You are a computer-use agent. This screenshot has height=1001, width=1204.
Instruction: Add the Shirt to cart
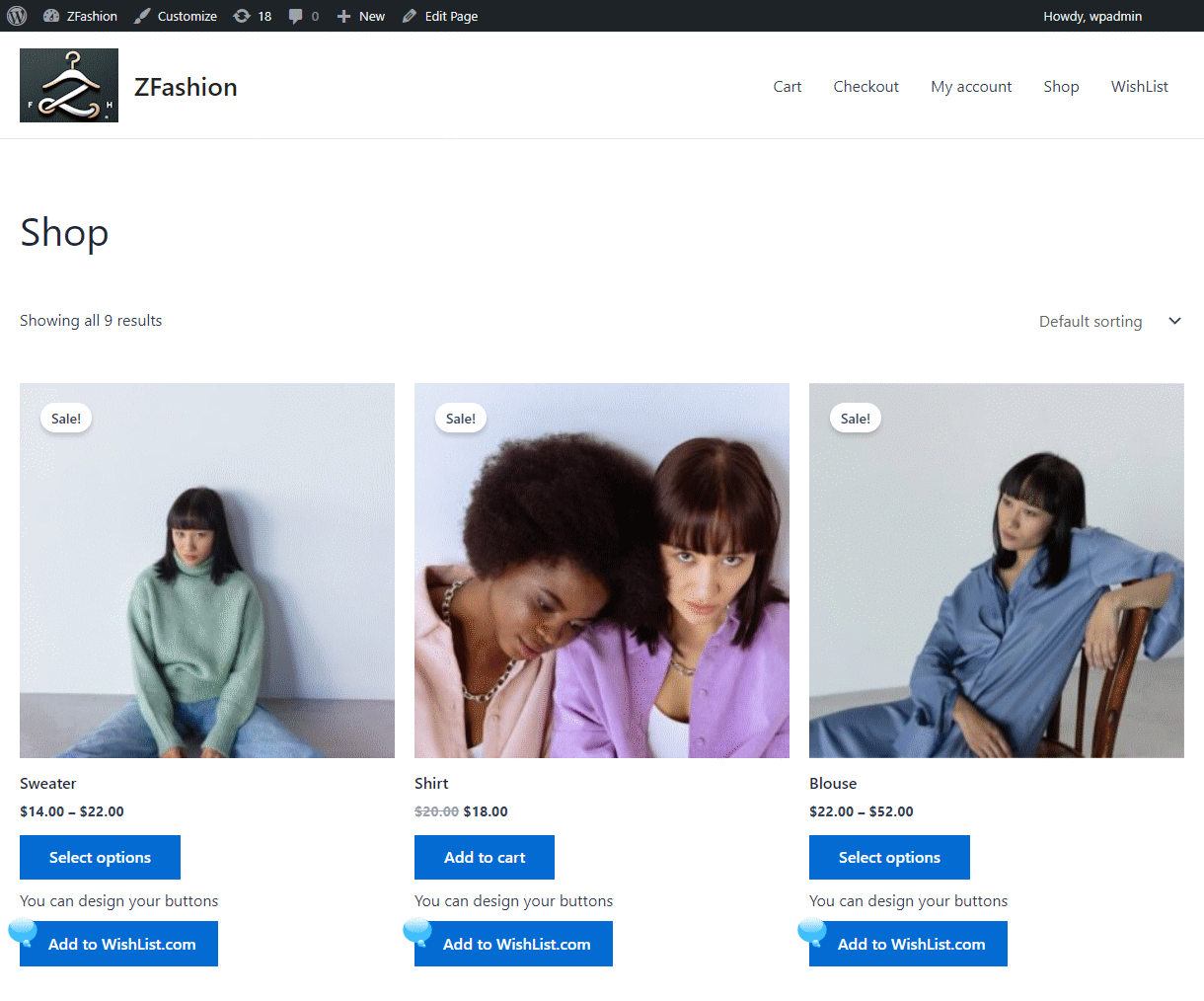(485, 857)
